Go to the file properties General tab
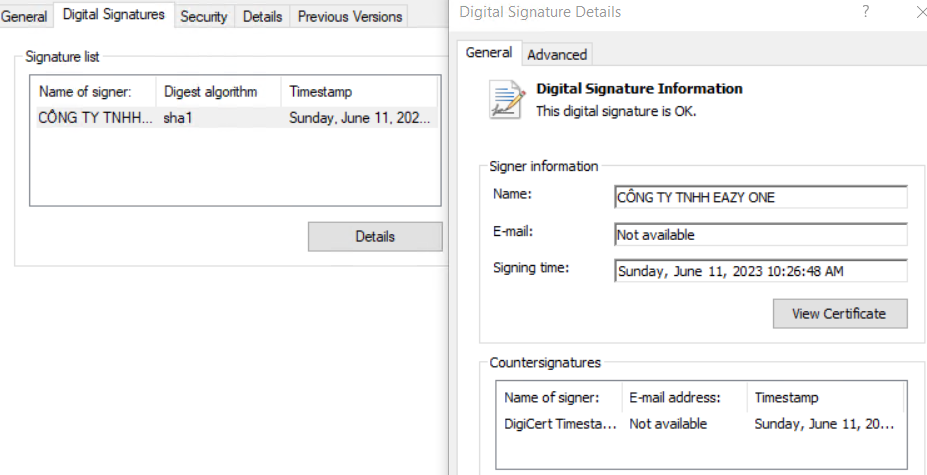This screenshot has height=475, width=927. (x=24, y=16)
